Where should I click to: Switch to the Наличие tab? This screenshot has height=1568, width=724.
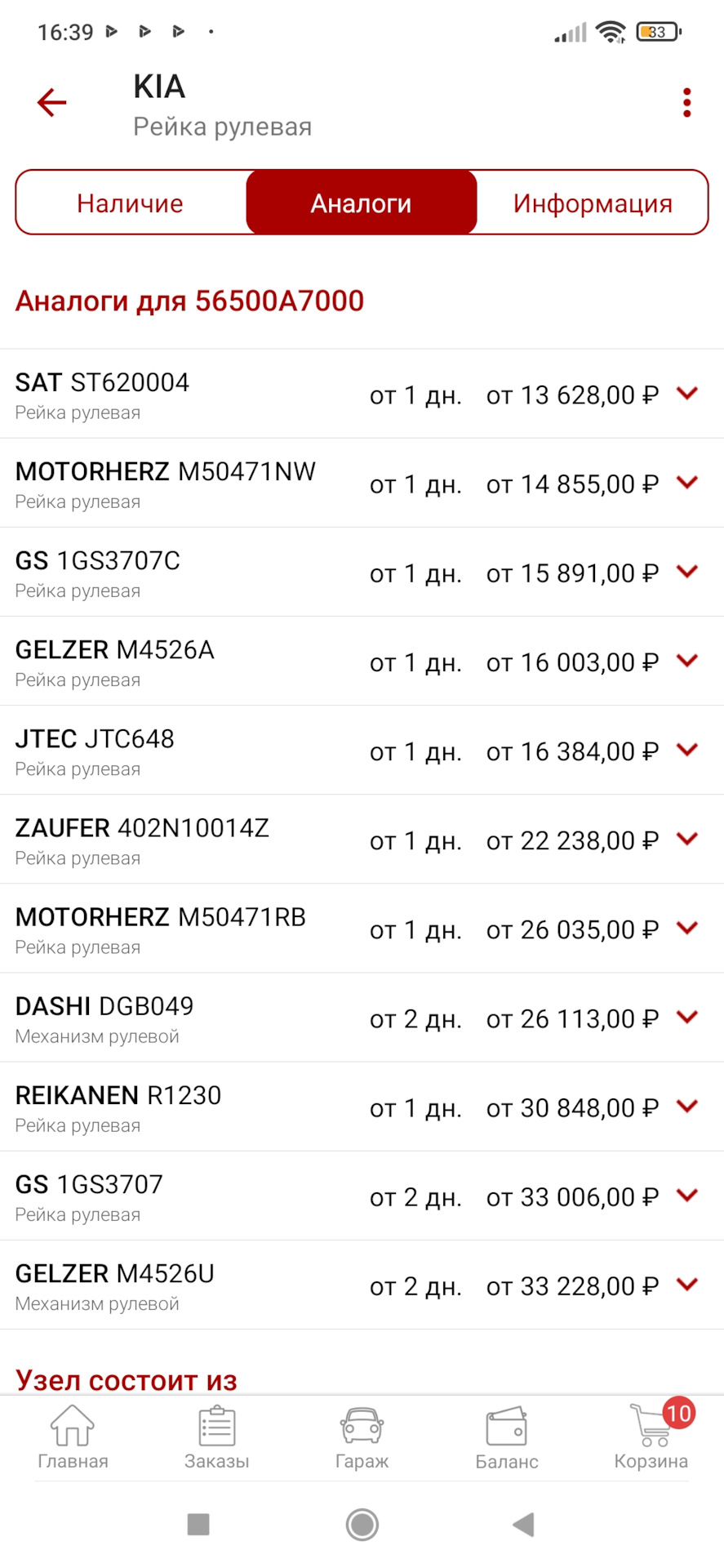131,203
